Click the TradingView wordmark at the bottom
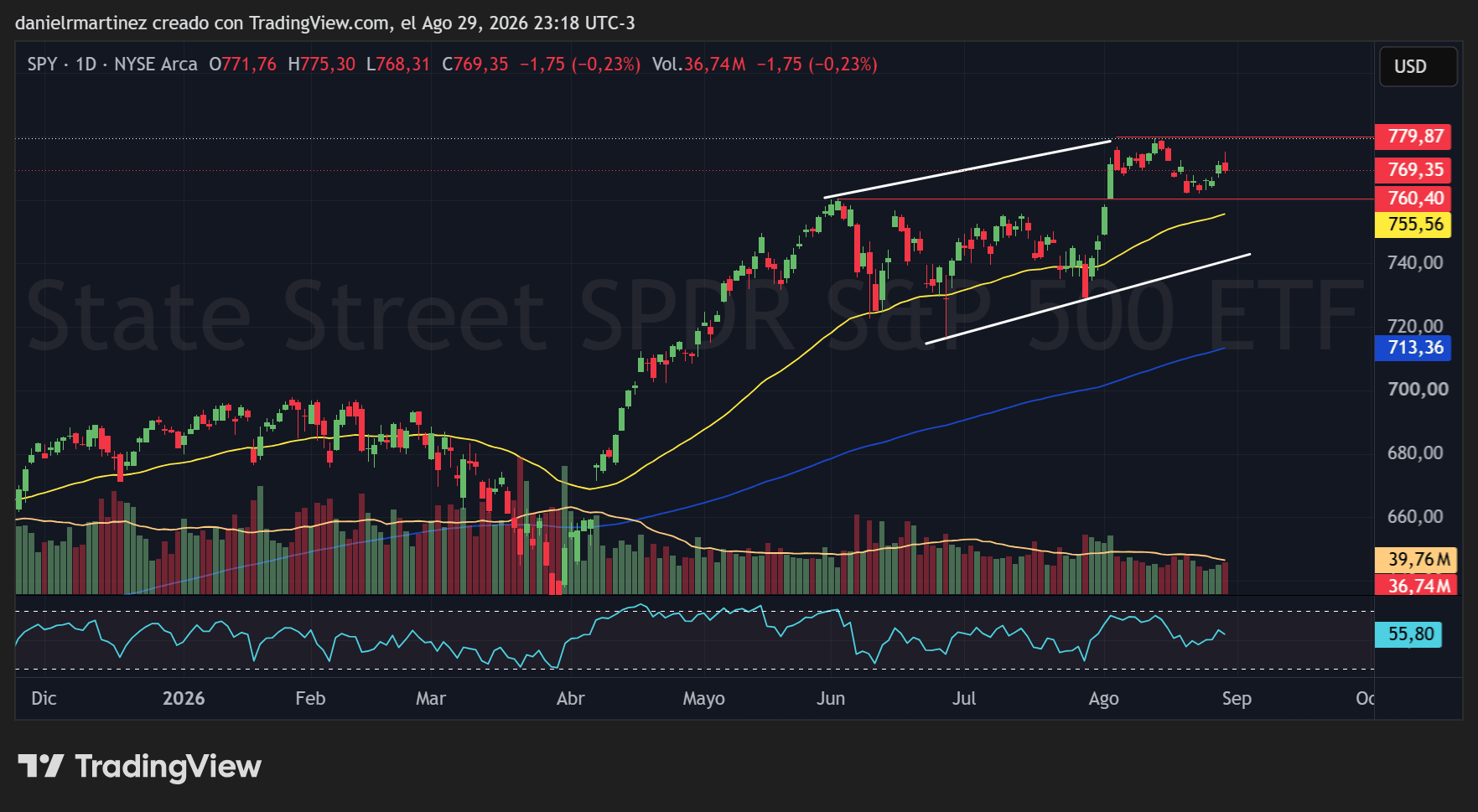 click(x=168, y=767)
